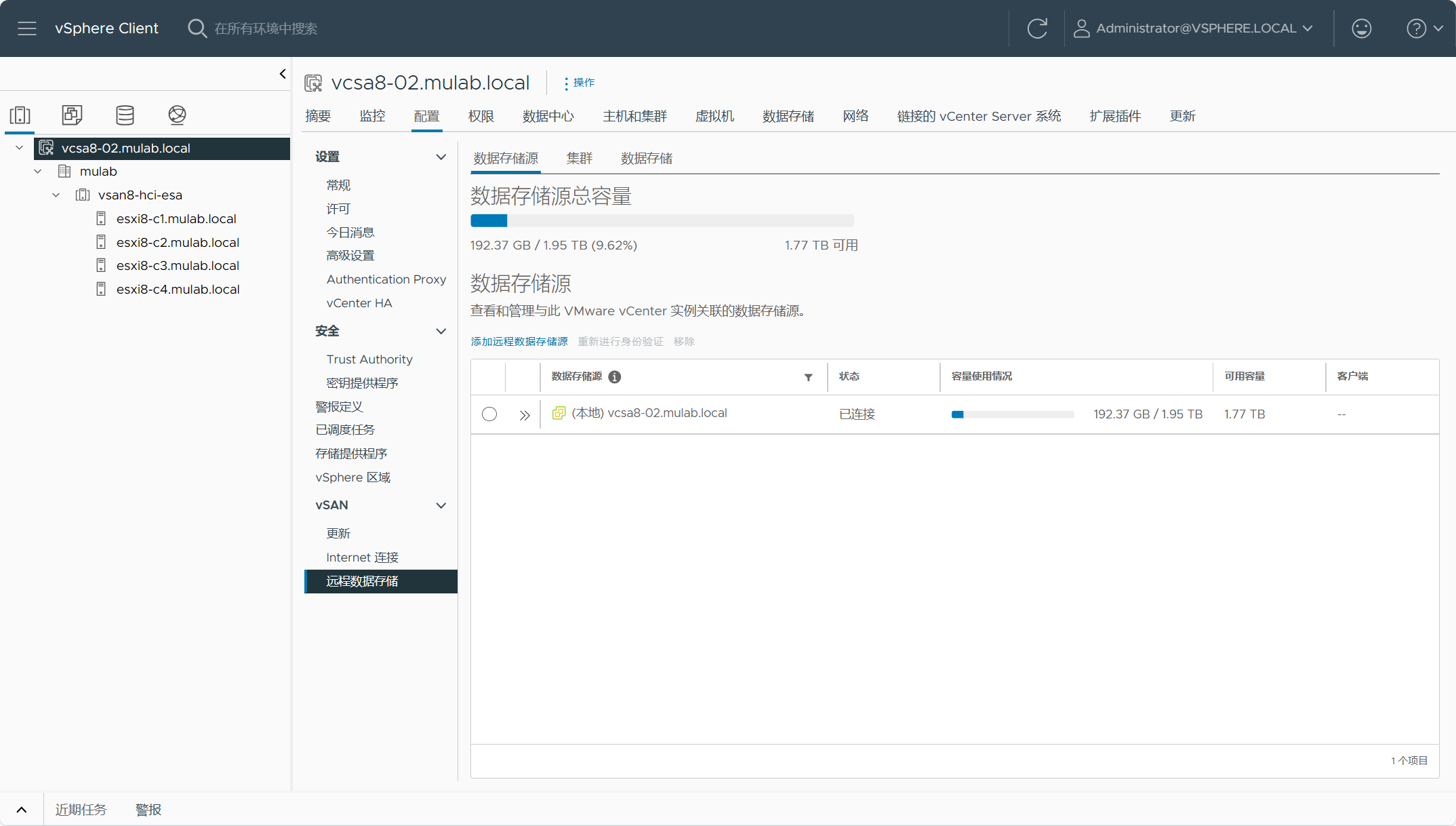Switch to the top 更新 tab
This screenshot has height=826, width=1456.
(1183, 116)
